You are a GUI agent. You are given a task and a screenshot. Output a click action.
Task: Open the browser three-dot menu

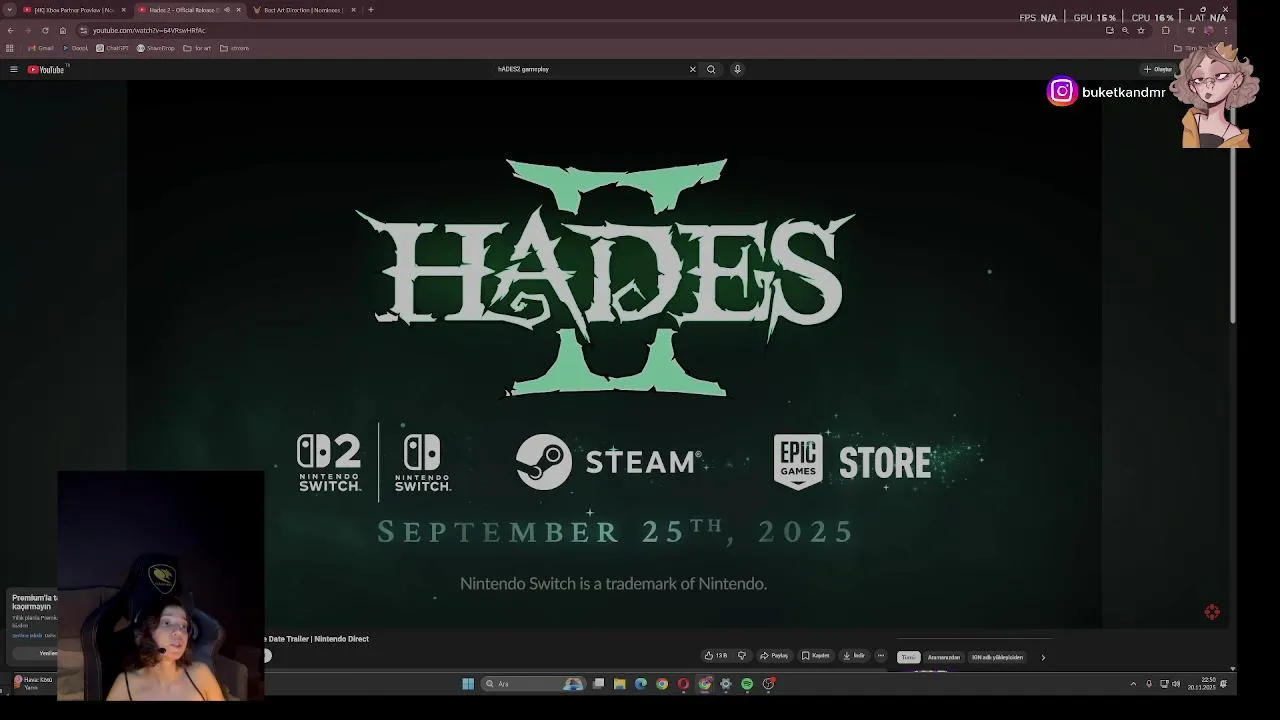click(x=1226, y=30)
